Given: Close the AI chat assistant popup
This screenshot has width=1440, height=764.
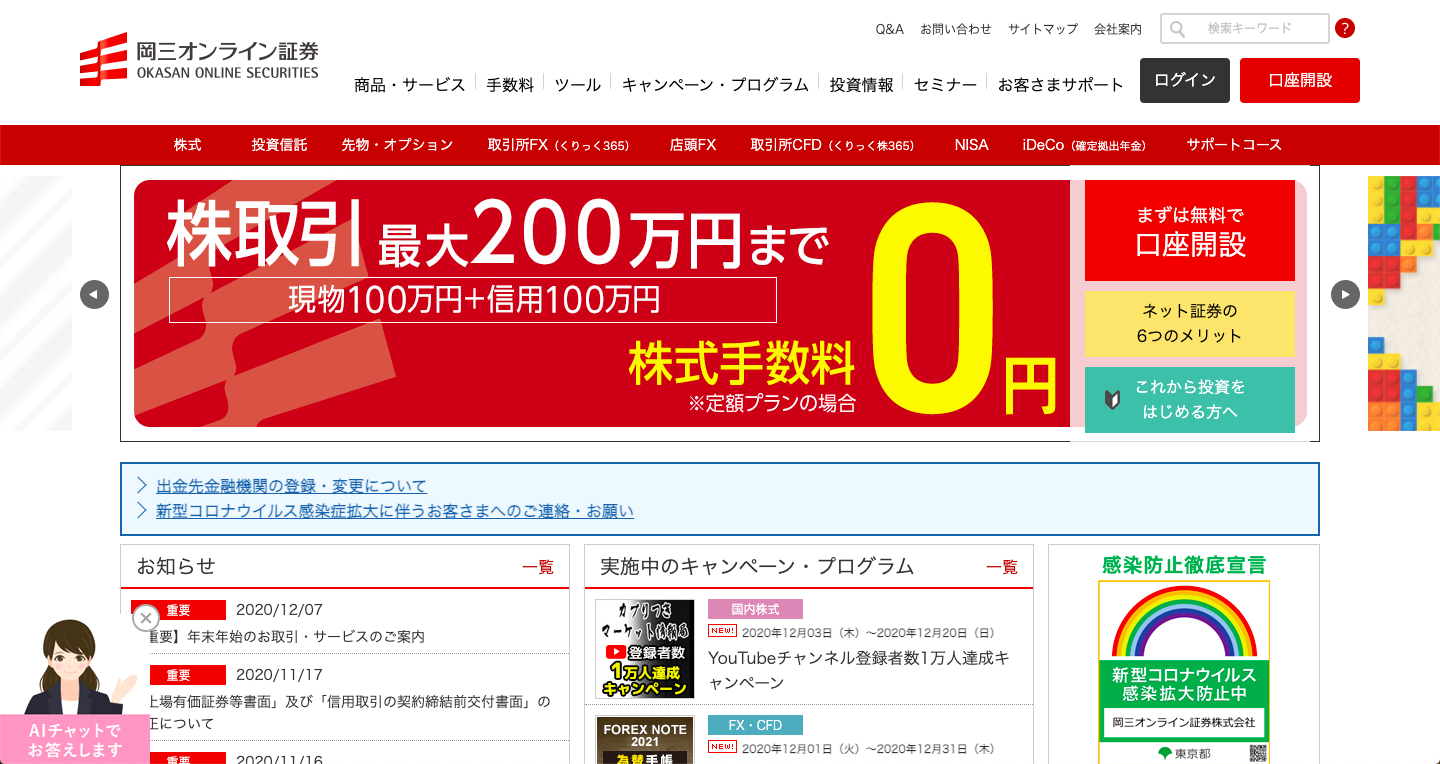Looking at the screenshot, I should click(146, 618).
